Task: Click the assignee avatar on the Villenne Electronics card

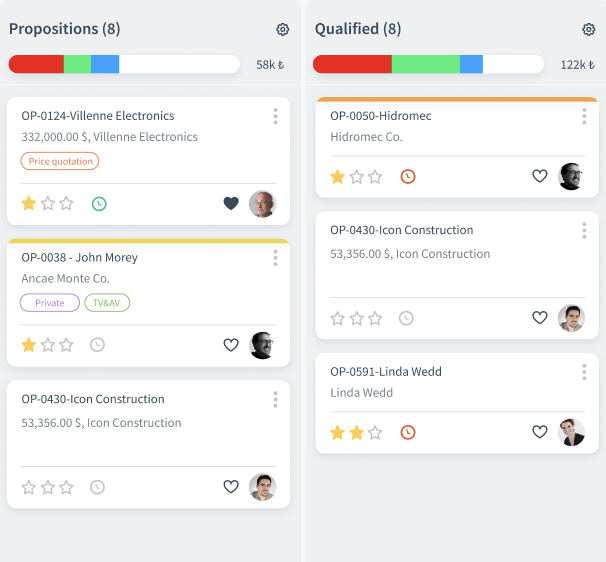Action: (262, 204)
